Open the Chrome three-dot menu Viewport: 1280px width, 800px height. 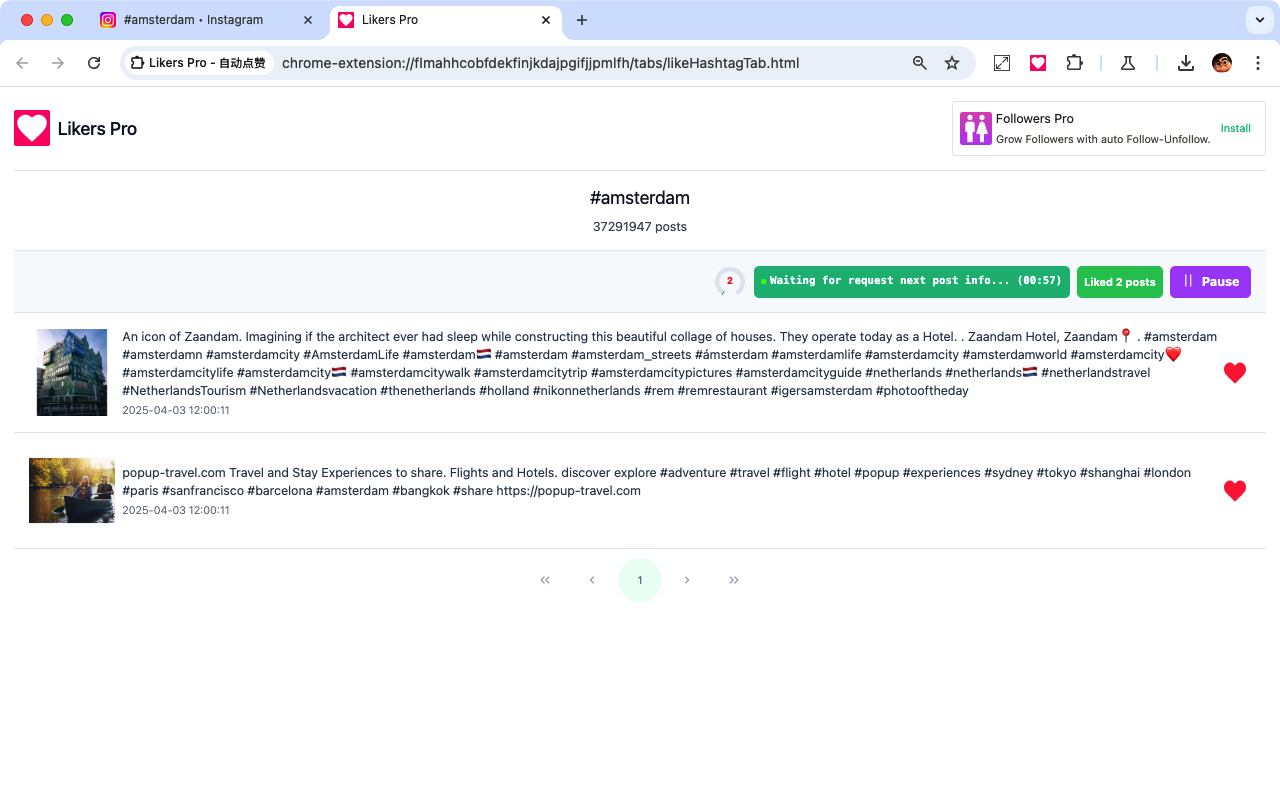(1257, 63)
